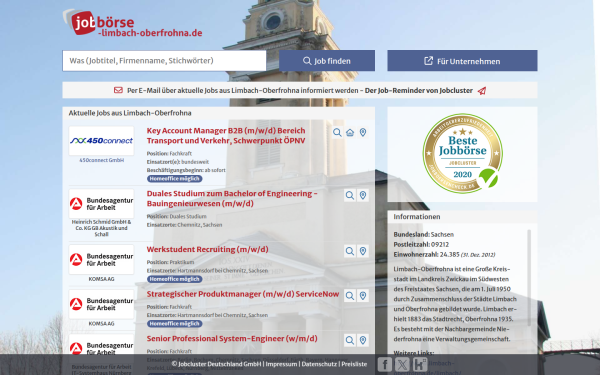Open the Facebook icon in footer
This screenshot has height=375, width=600.
(385, 364)
